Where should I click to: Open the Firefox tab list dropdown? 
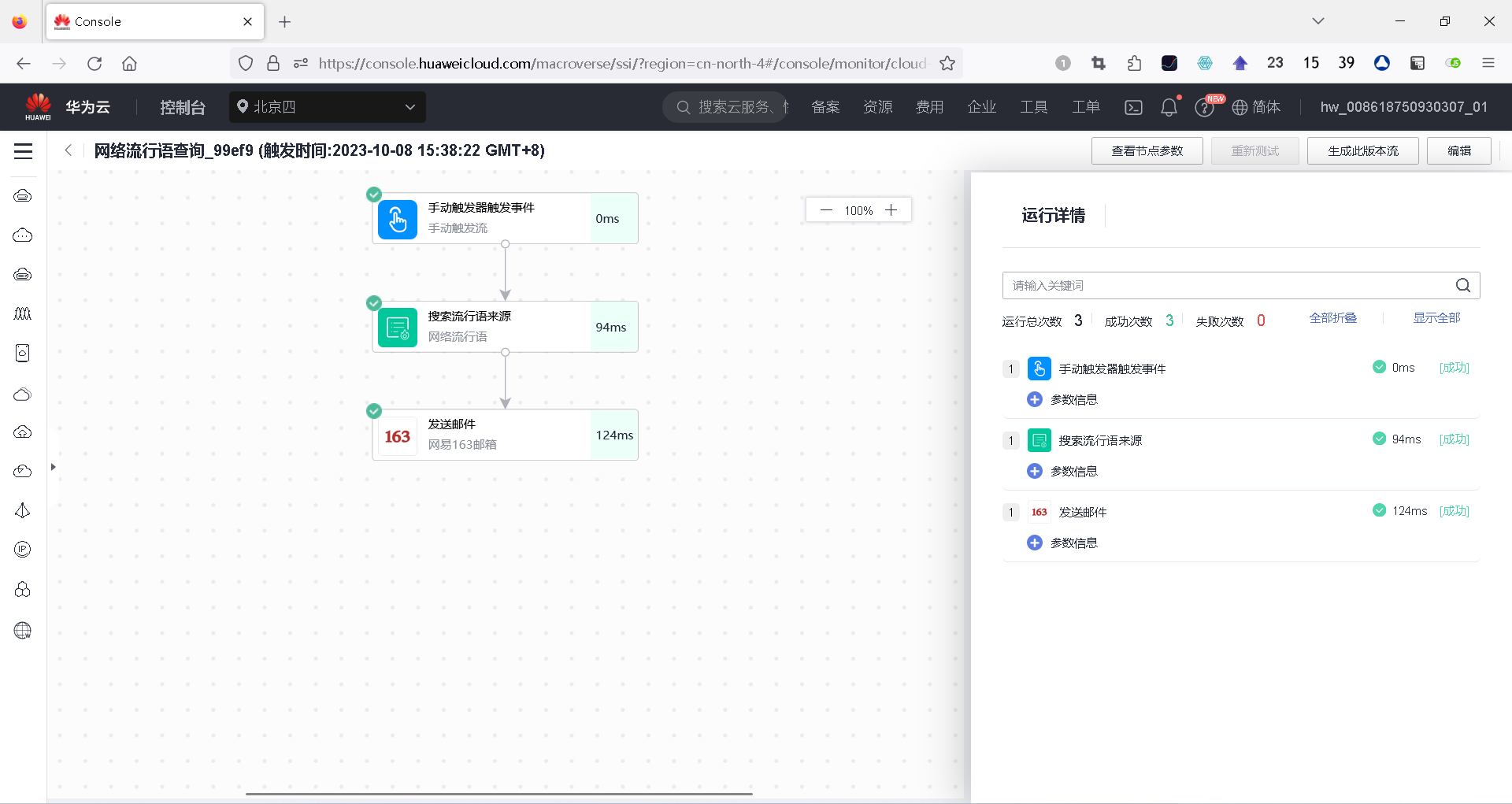[x=1317, y=21]
